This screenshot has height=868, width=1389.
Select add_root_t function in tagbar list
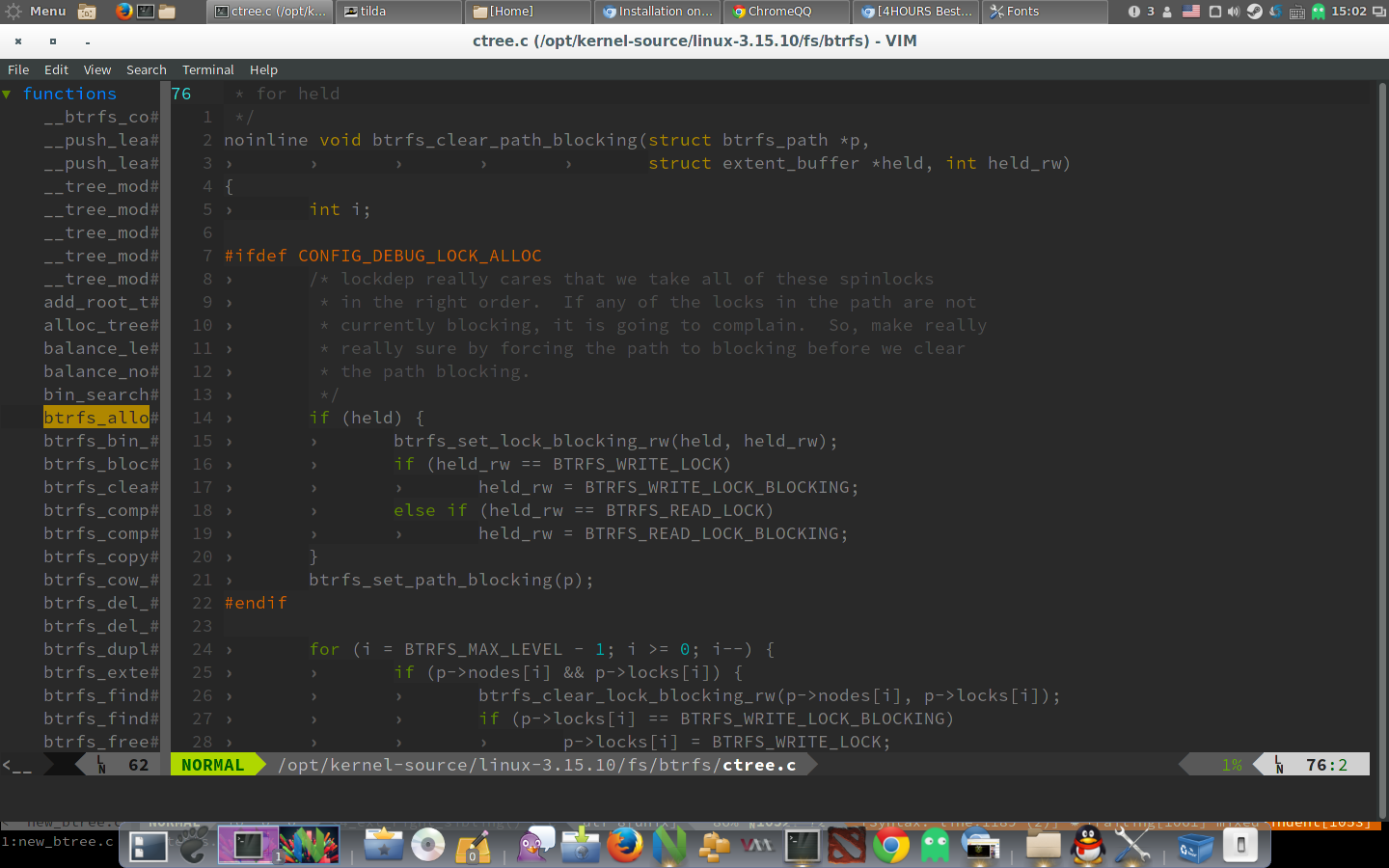(96, 302)
